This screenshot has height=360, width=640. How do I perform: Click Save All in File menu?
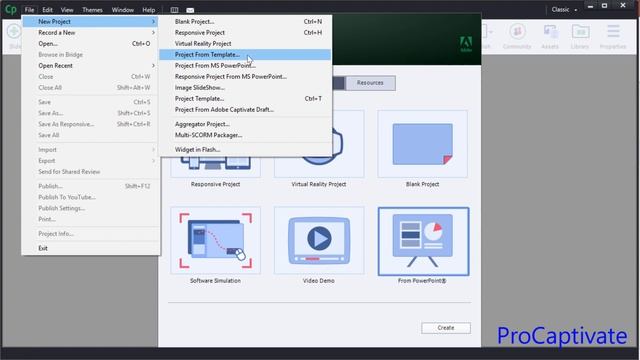point(91,136)
